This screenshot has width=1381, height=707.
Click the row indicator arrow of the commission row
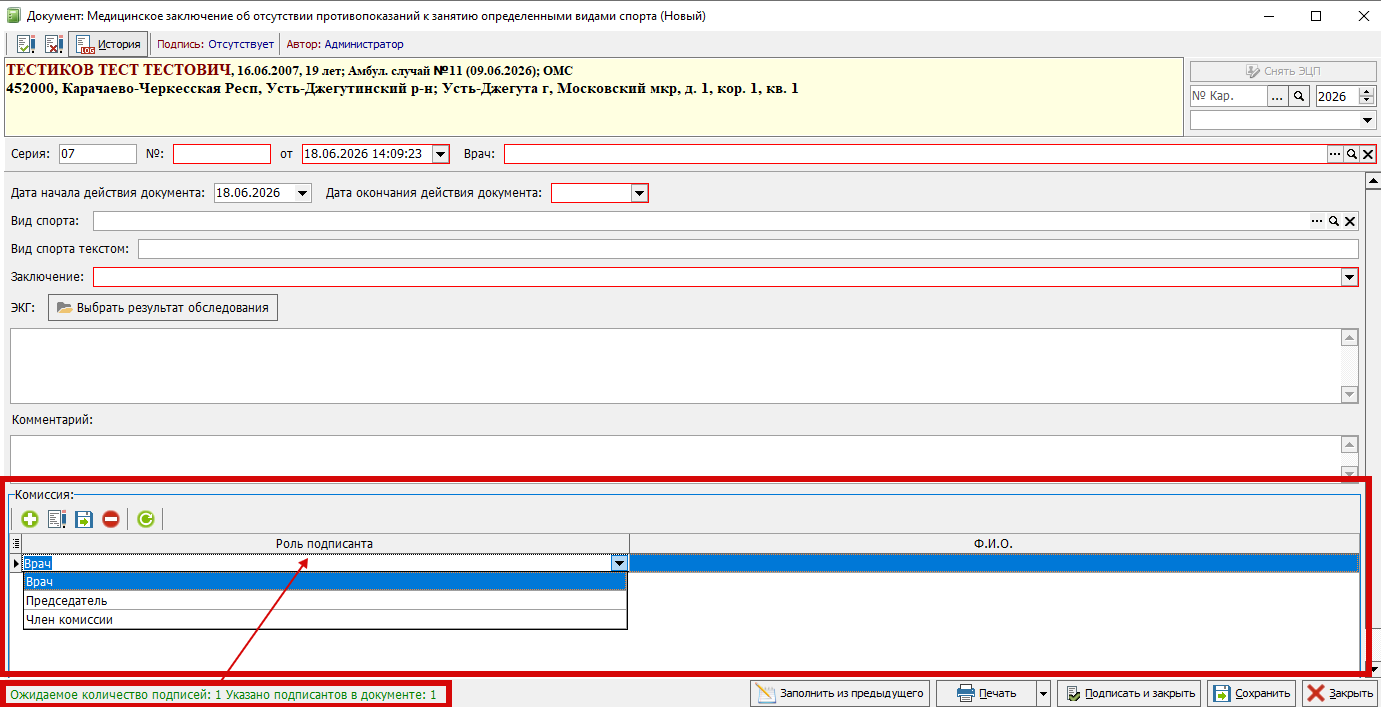pyautogui.click(x=15, y=563)
